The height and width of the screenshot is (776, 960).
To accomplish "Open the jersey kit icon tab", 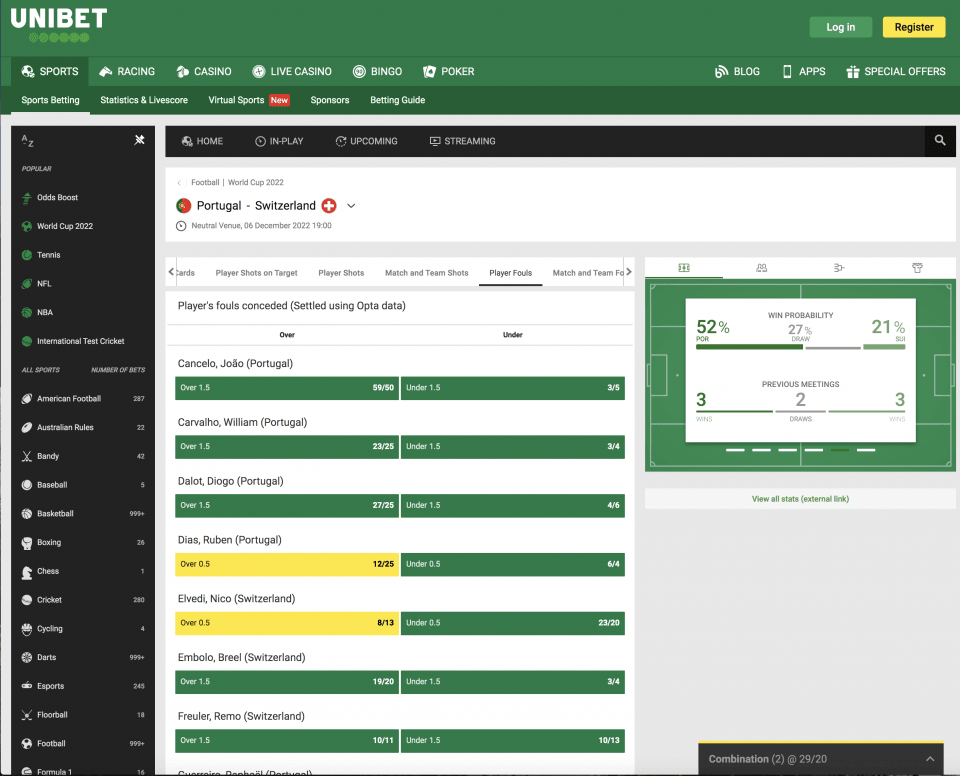I will pyautogui.click(x=917, y=268).
